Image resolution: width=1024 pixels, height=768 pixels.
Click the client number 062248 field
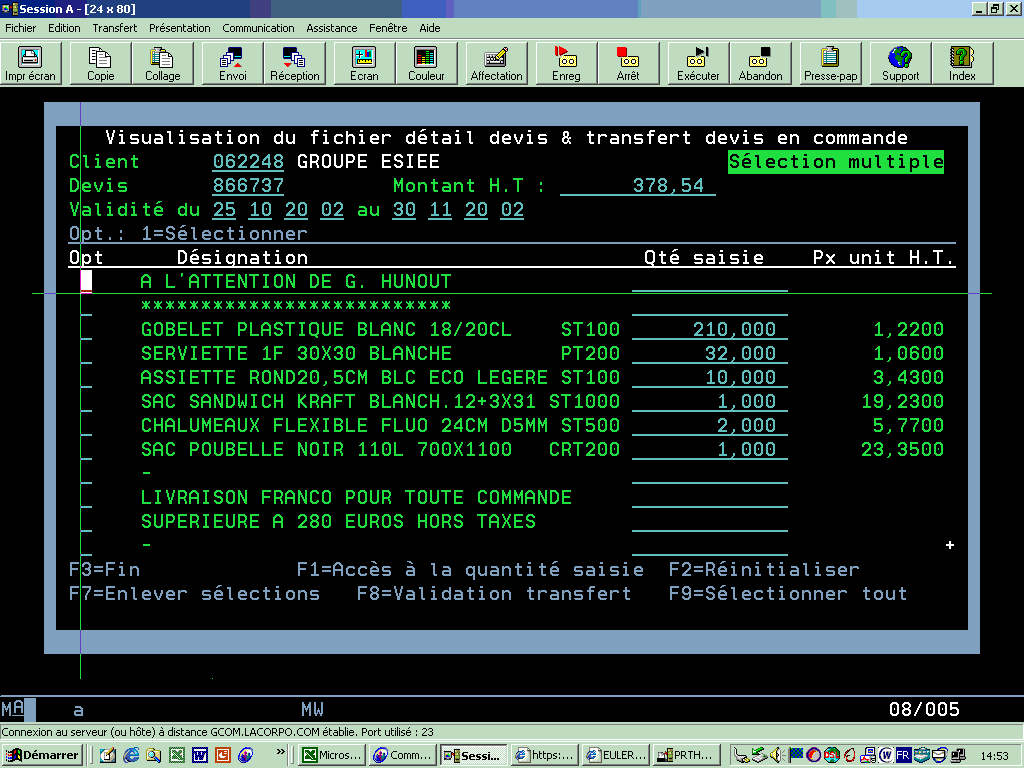(x=248, y=162)
